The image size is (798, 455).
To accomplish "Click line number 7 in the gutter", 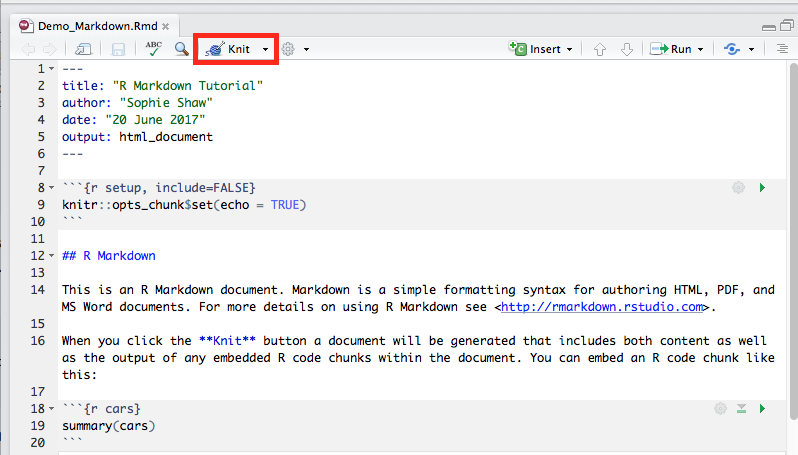I will point(41,170).
